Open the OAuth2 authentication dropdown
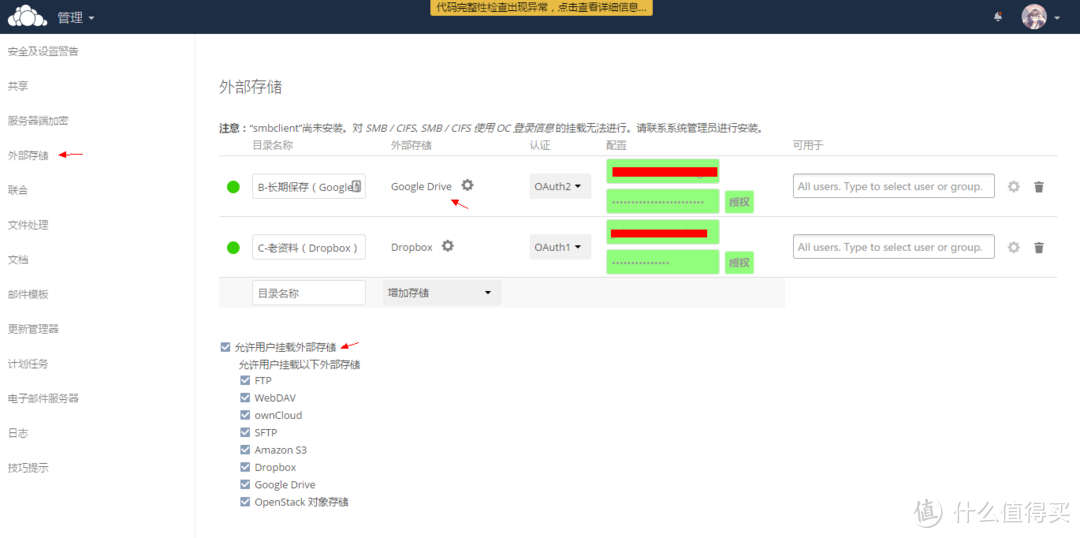Image resolution: width=1080 pixels, height=538 pixels. (x=560, y=187)
